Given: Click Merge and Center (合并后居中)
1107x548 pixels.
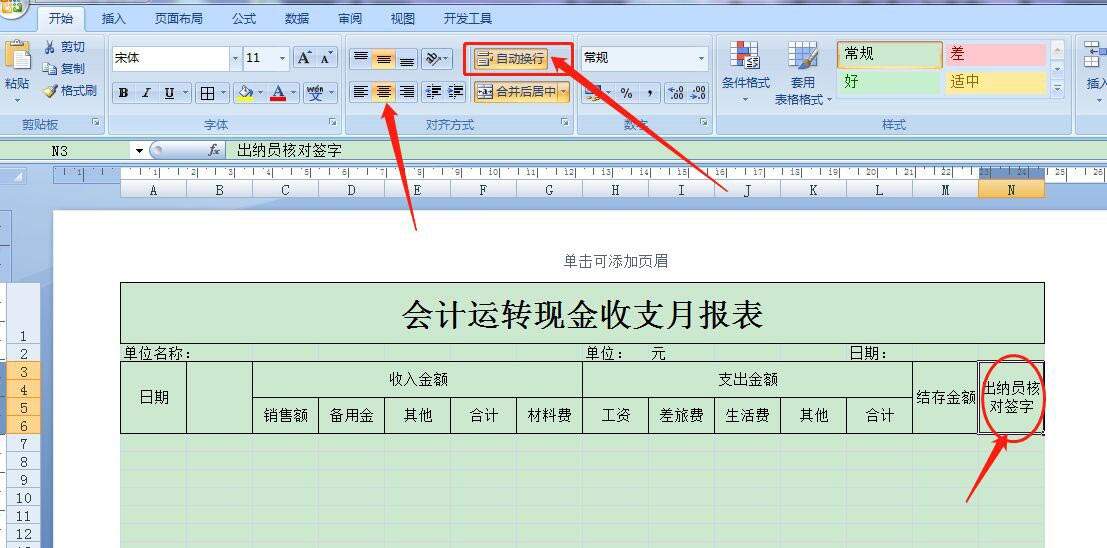Looking at the screenshot, I should [x=516, y=92].
